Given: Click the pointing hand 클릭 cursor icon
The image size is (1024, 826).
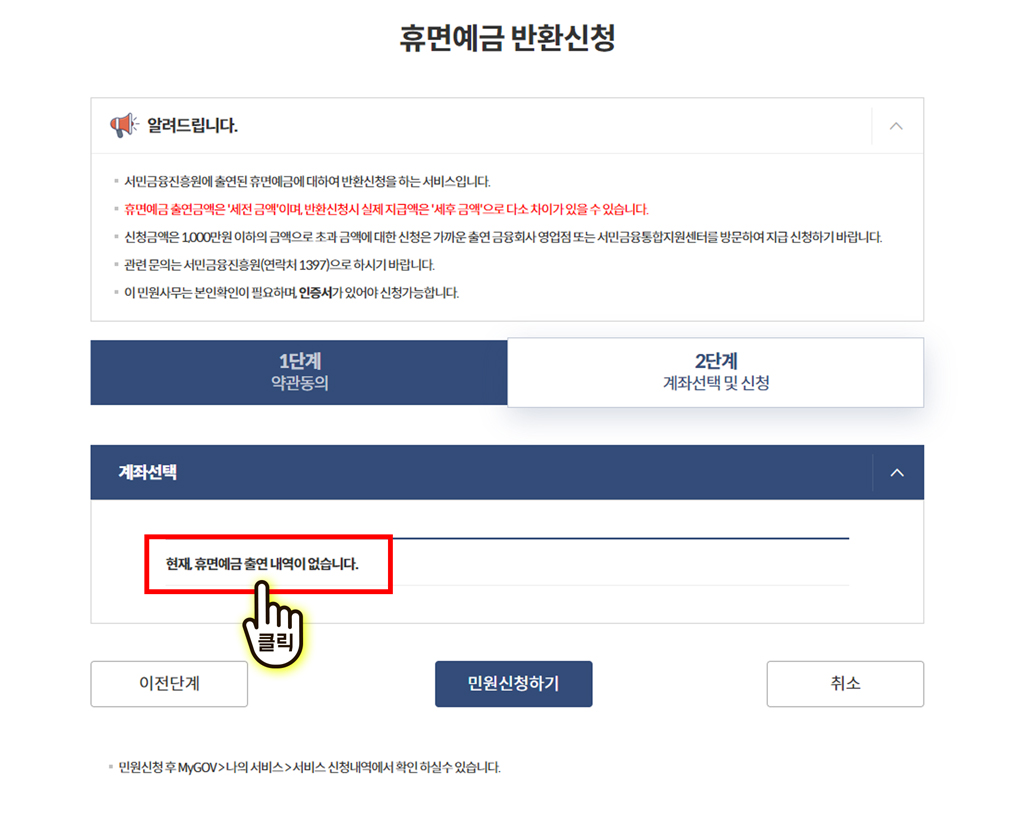Looking at the screenshot, I should pos(272,627).
